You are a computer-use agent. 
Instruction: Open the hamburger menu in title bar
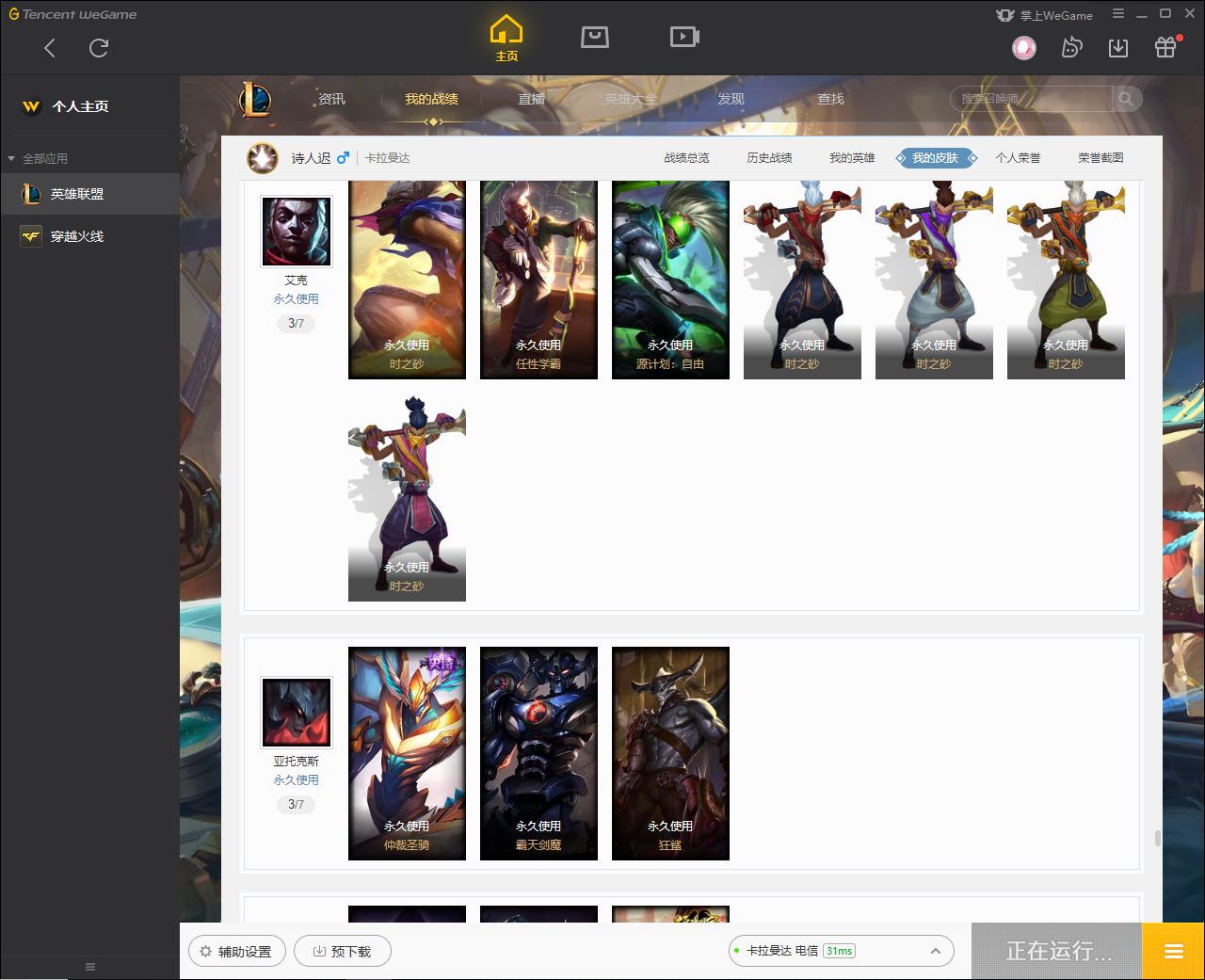click(1118, 14)
